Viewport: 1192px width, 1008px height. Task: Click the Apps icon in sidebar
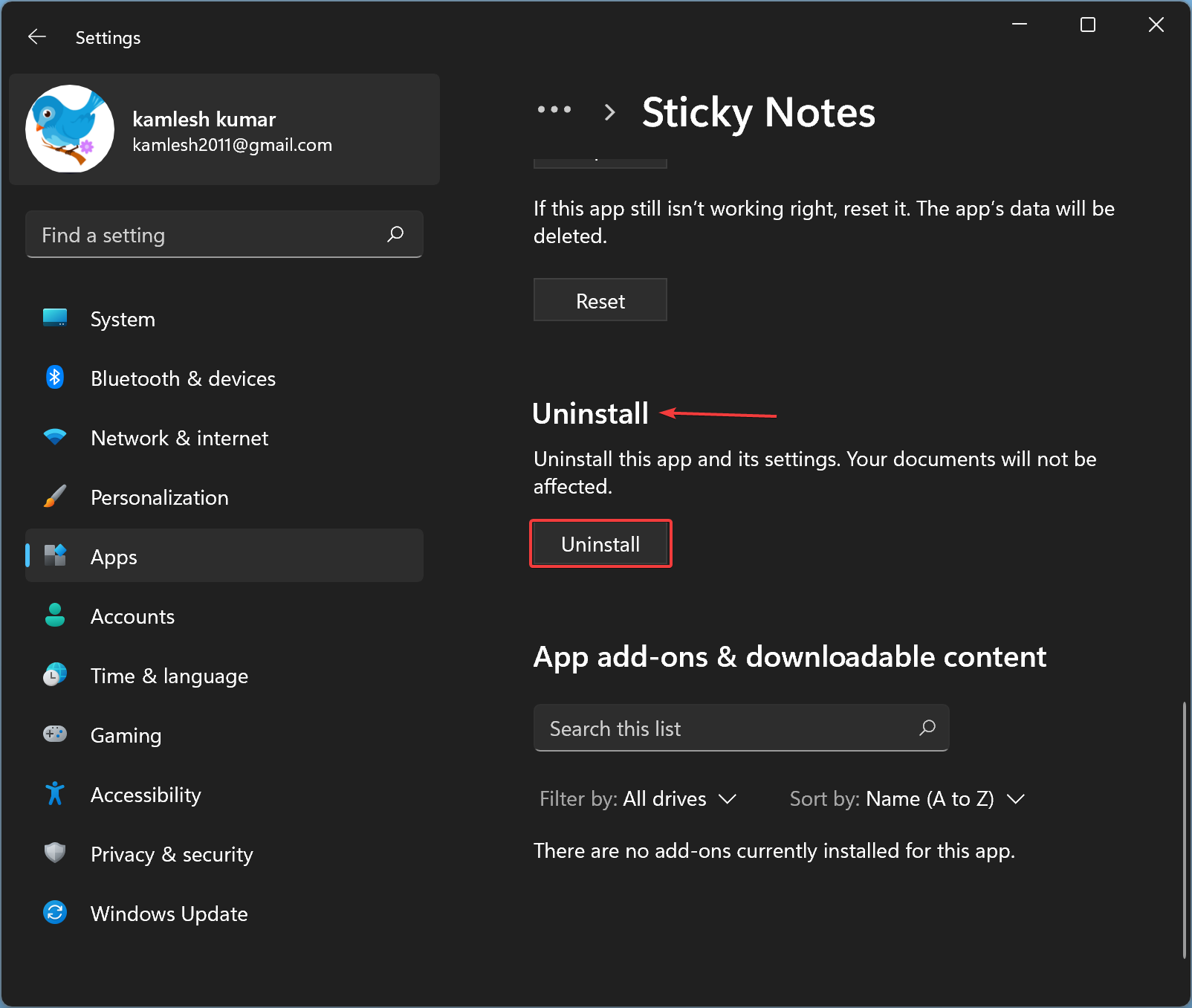[x=55, y=555]
